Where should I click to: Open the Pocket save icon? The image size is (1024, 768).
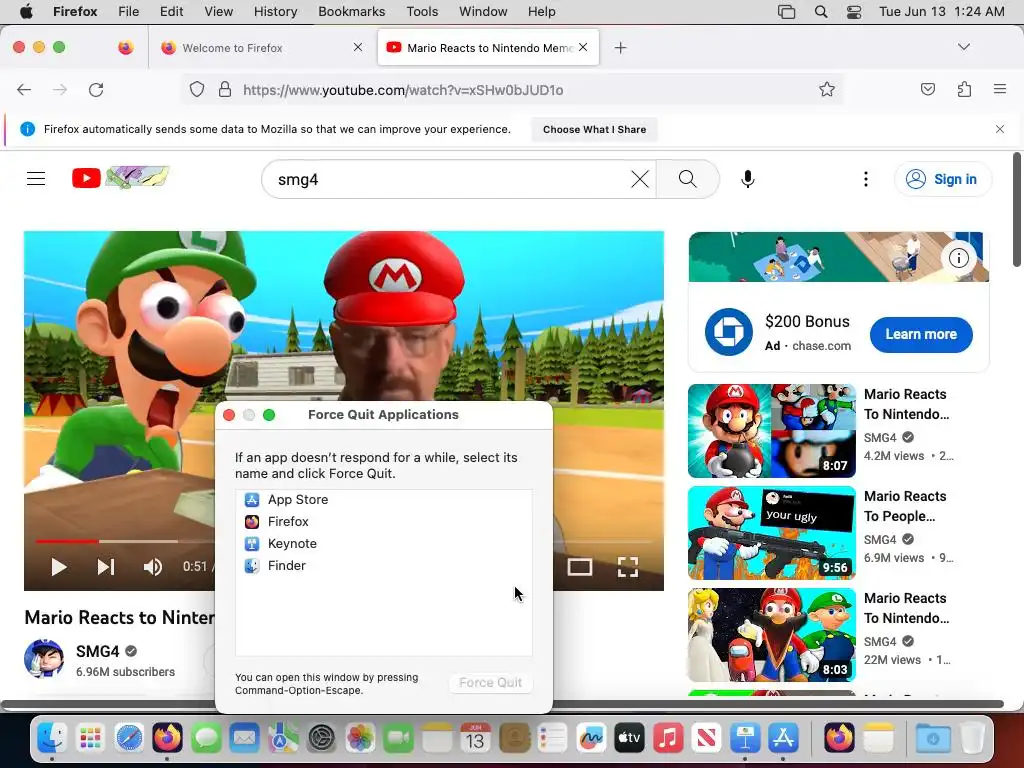[x=927, y=89]
